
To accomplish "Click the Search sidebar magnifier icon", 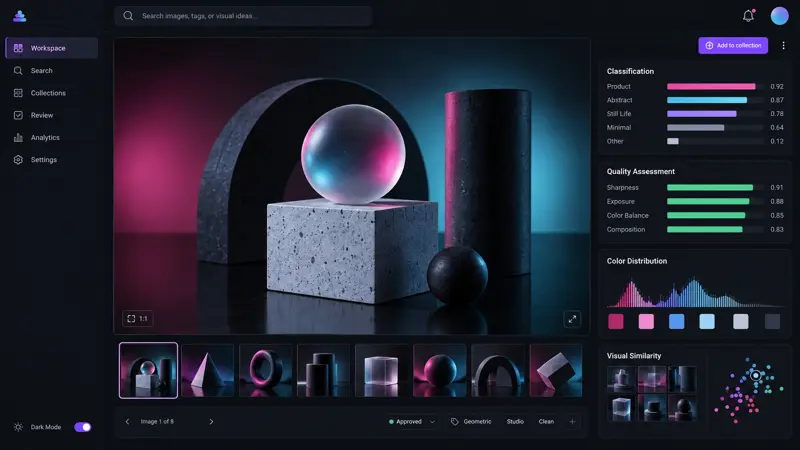I will click(x=18, y=70).
